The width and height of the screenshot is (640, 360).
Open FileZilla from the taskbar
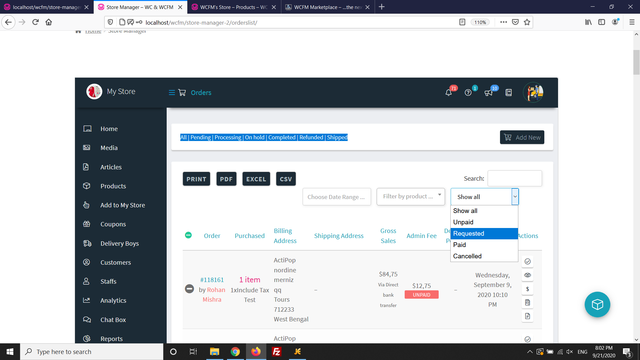(276, 351)
